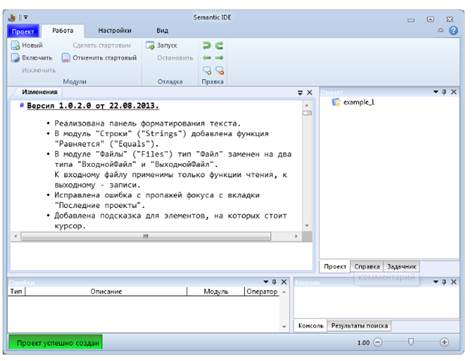
Task: Click horizontal scrollbar right arrow in Изменения
Action: pos(296,236)
